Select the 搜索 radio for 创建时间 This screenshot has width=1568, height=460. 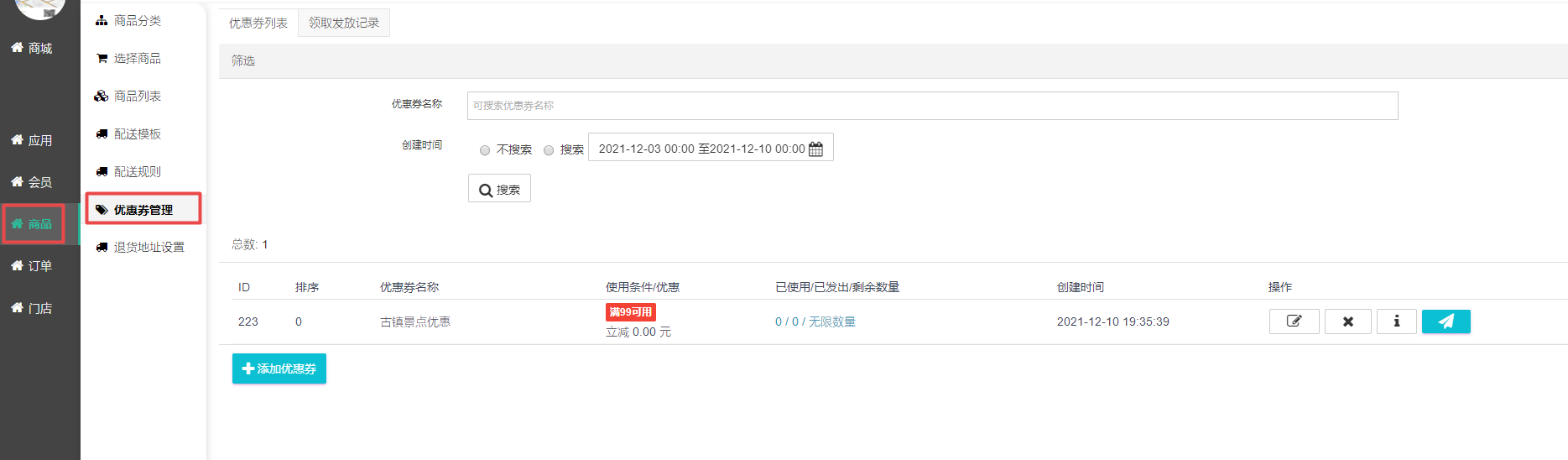click(549, 150)
